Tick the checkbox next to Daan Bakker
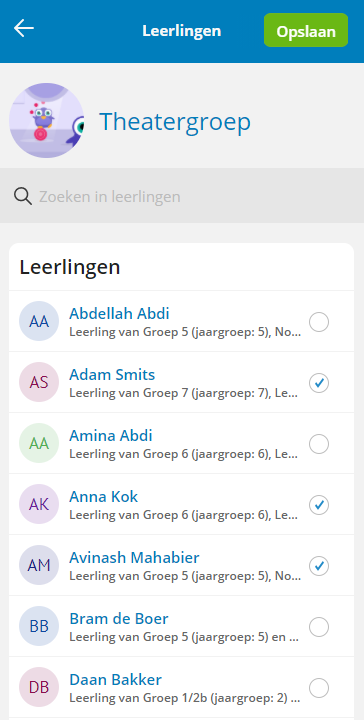The width and height of the screenshot is (364, 720). click(319, 688)
